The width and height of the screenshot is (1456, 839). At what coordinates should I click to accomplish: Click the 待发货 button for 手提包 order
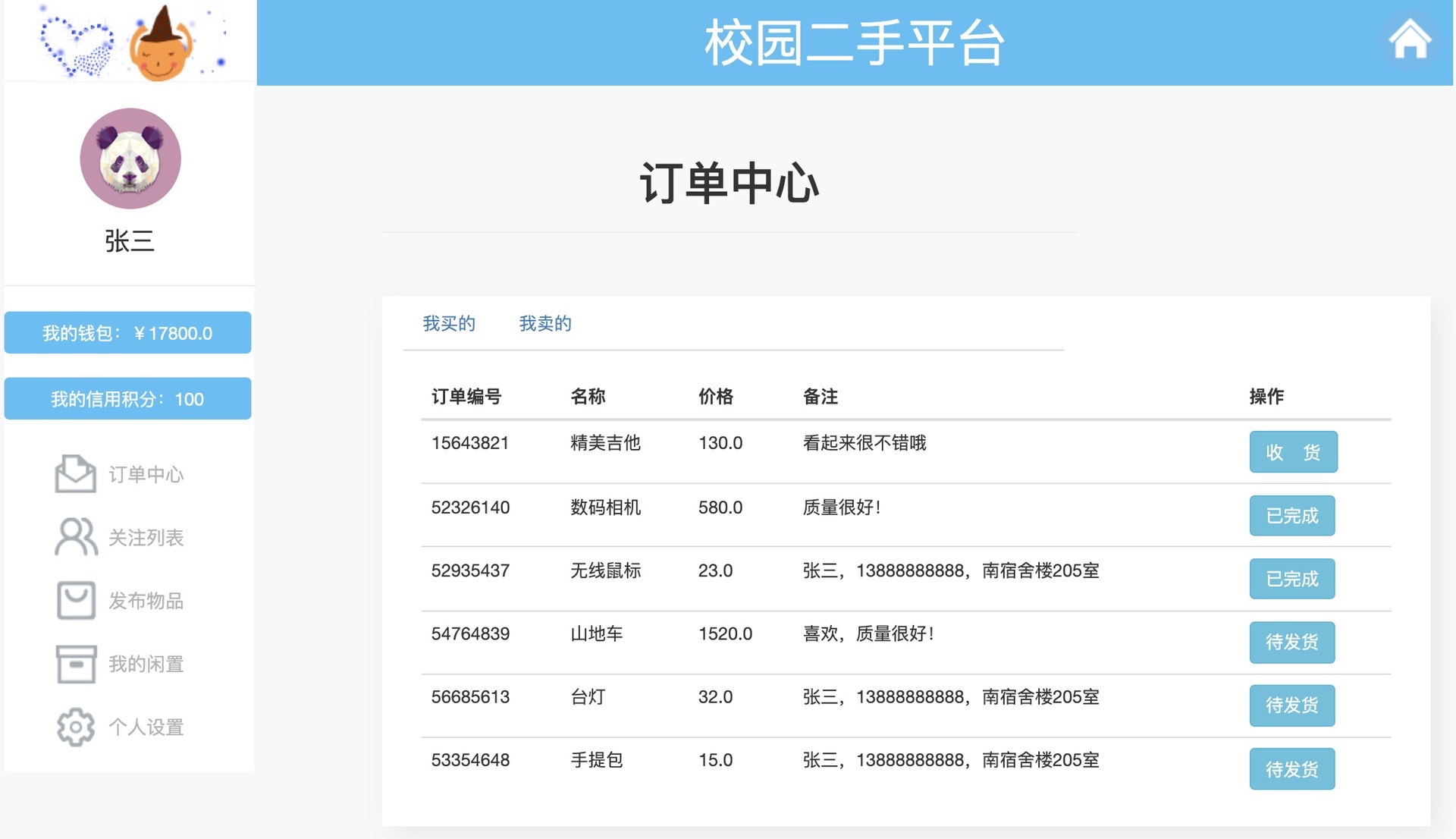(1292, 768)
